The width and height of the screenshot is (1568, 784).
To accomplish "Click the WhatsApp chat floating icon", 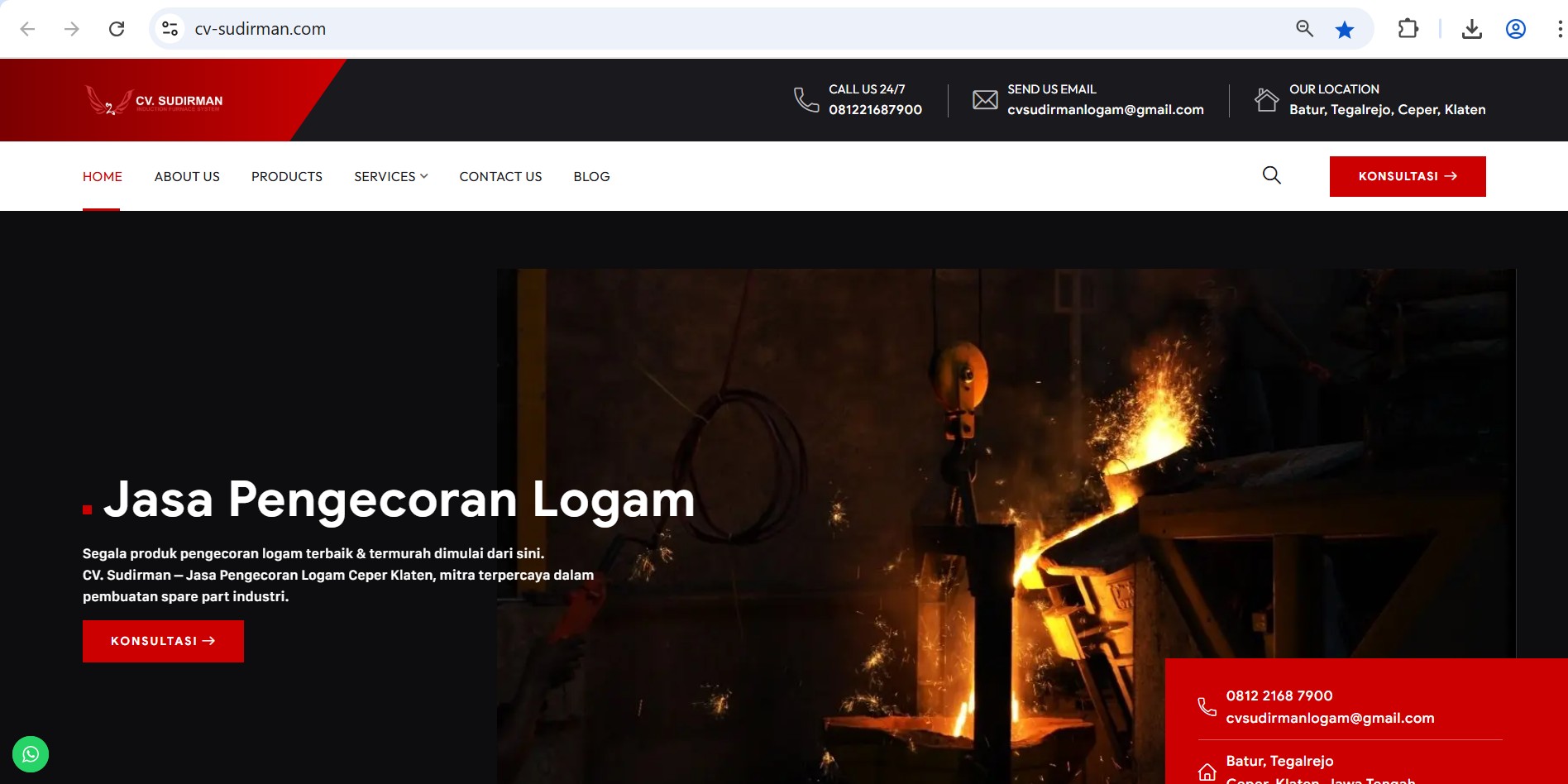I will (31, 754).
